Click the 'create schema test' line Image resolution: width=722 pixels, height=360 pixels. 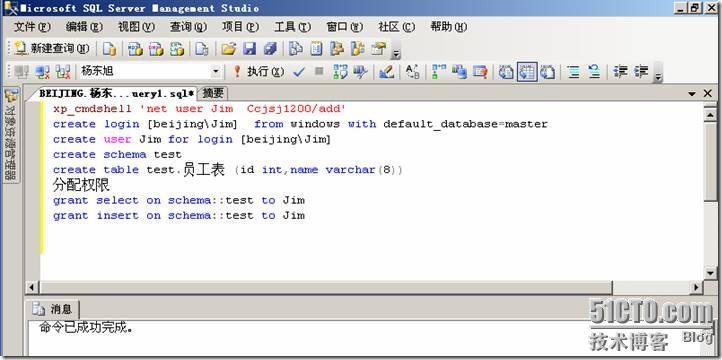pos(117,155)
